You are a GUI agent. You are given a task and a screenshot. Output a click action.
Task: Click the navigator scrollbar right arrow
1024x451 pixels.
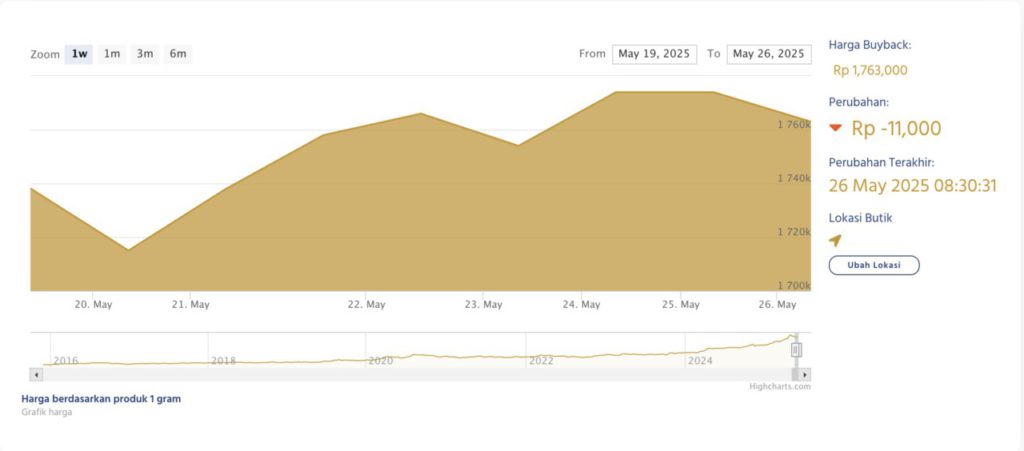pos(806,374)
